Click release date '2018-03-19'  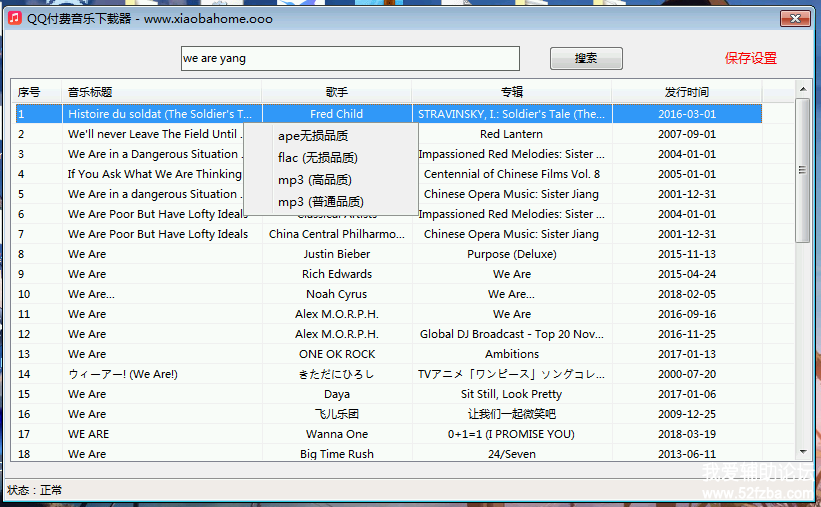686,434
